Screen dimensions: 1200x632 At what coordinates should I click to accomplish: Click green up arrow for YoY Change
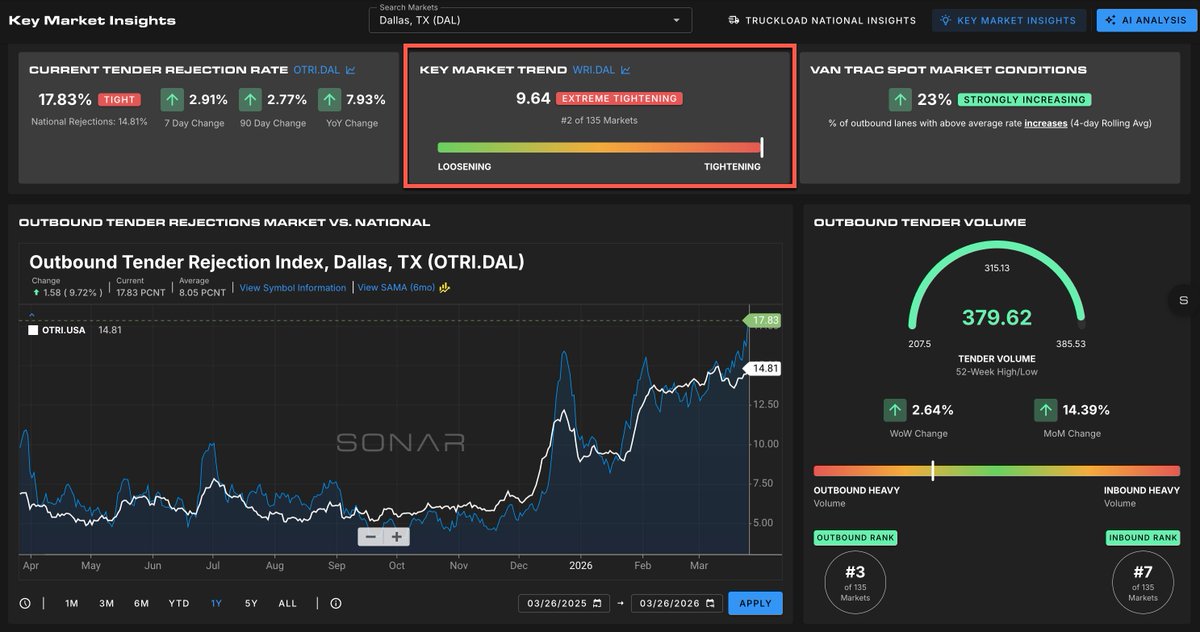[329, 100]
